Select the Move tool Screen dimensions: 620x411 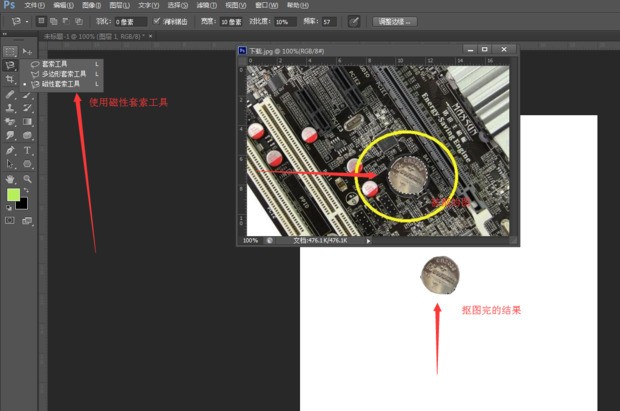(x=27, y=51)
